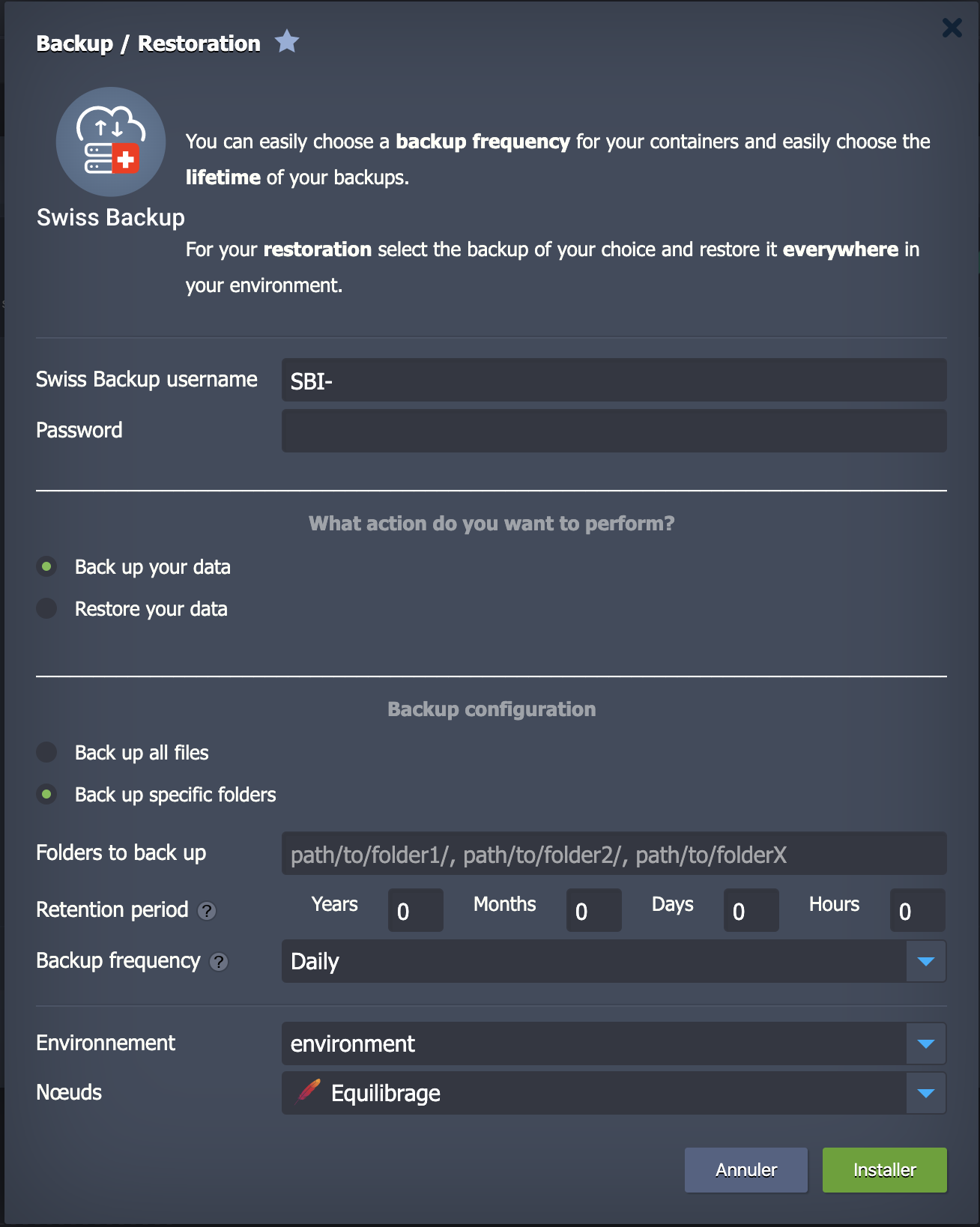
Task: Select the Back up your data option
Action: click(x=47, y=566)
